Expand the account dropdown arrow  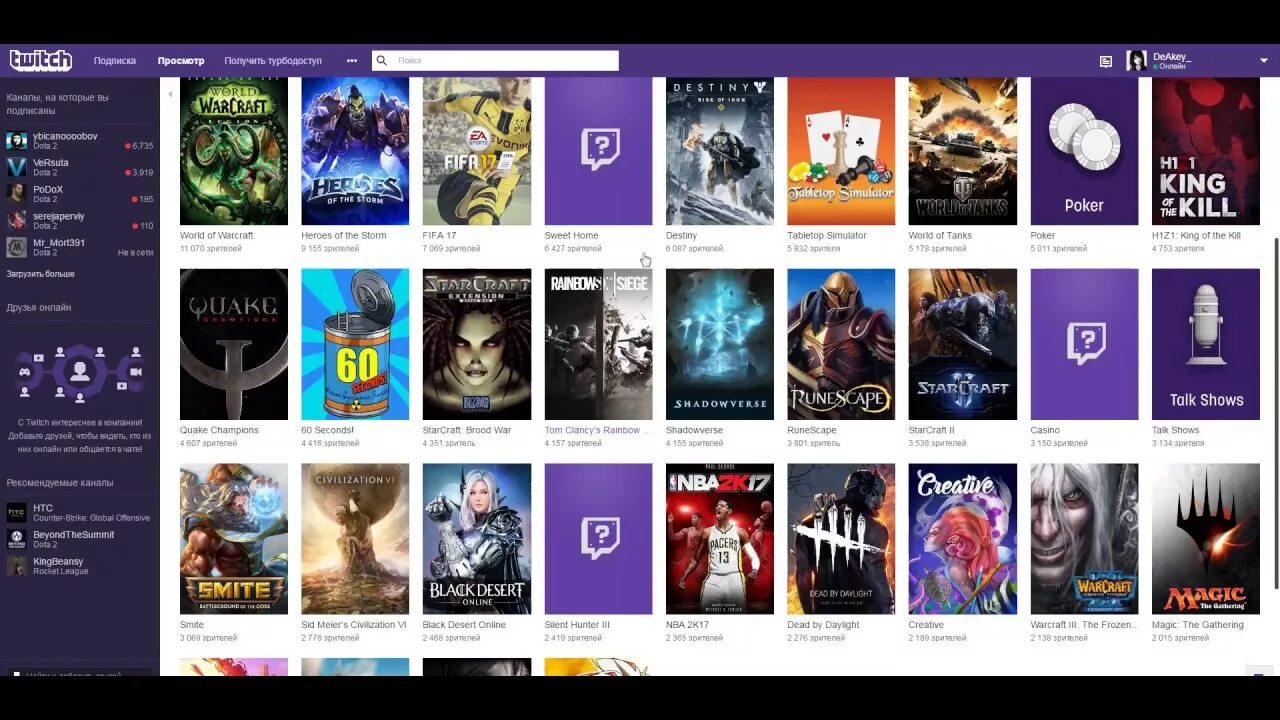(x=1264, y=61)
